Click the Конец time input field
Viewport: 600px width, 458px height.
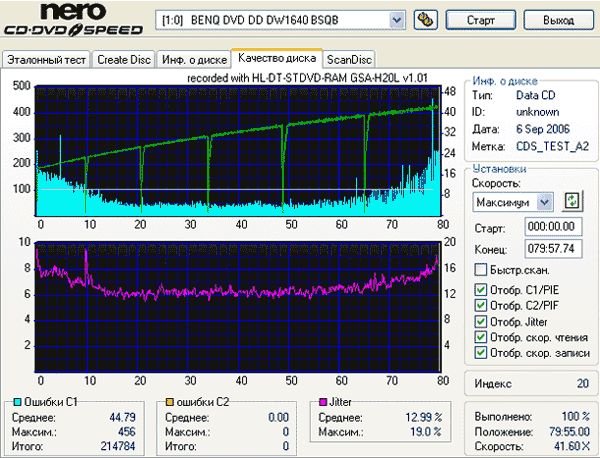click(x=553, y=249)
